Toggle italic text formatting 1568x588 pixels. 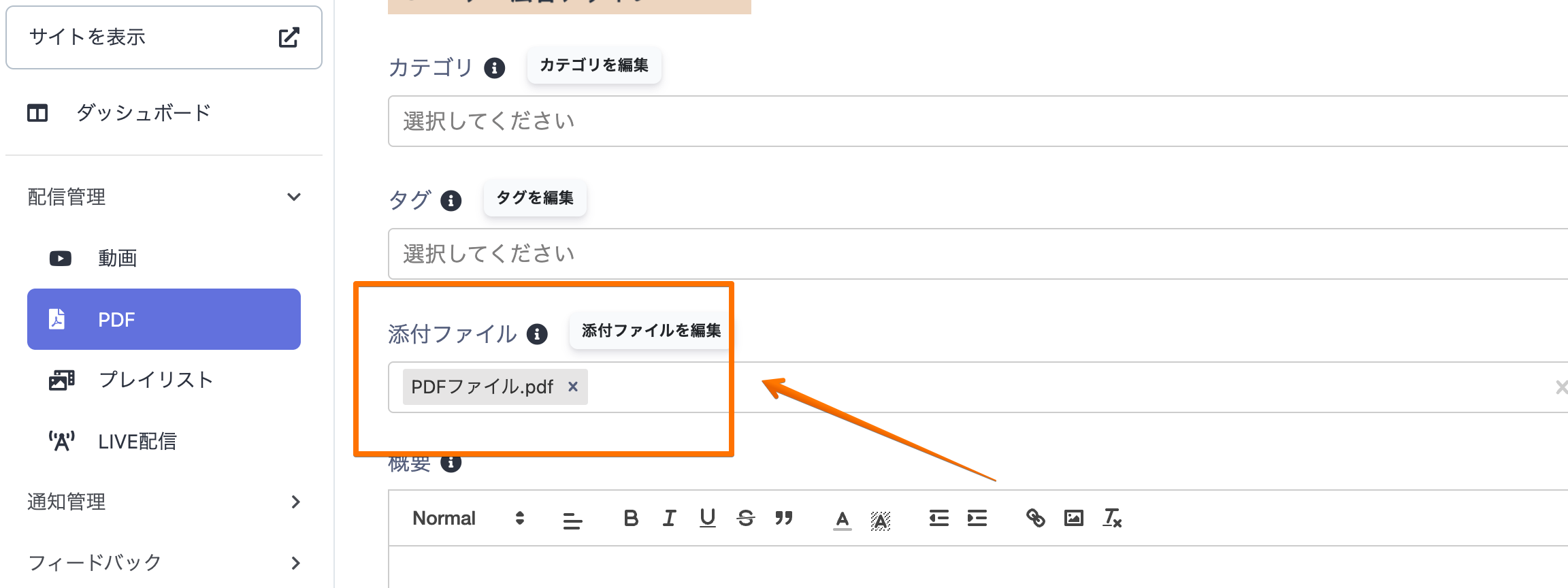coord(669,519)
